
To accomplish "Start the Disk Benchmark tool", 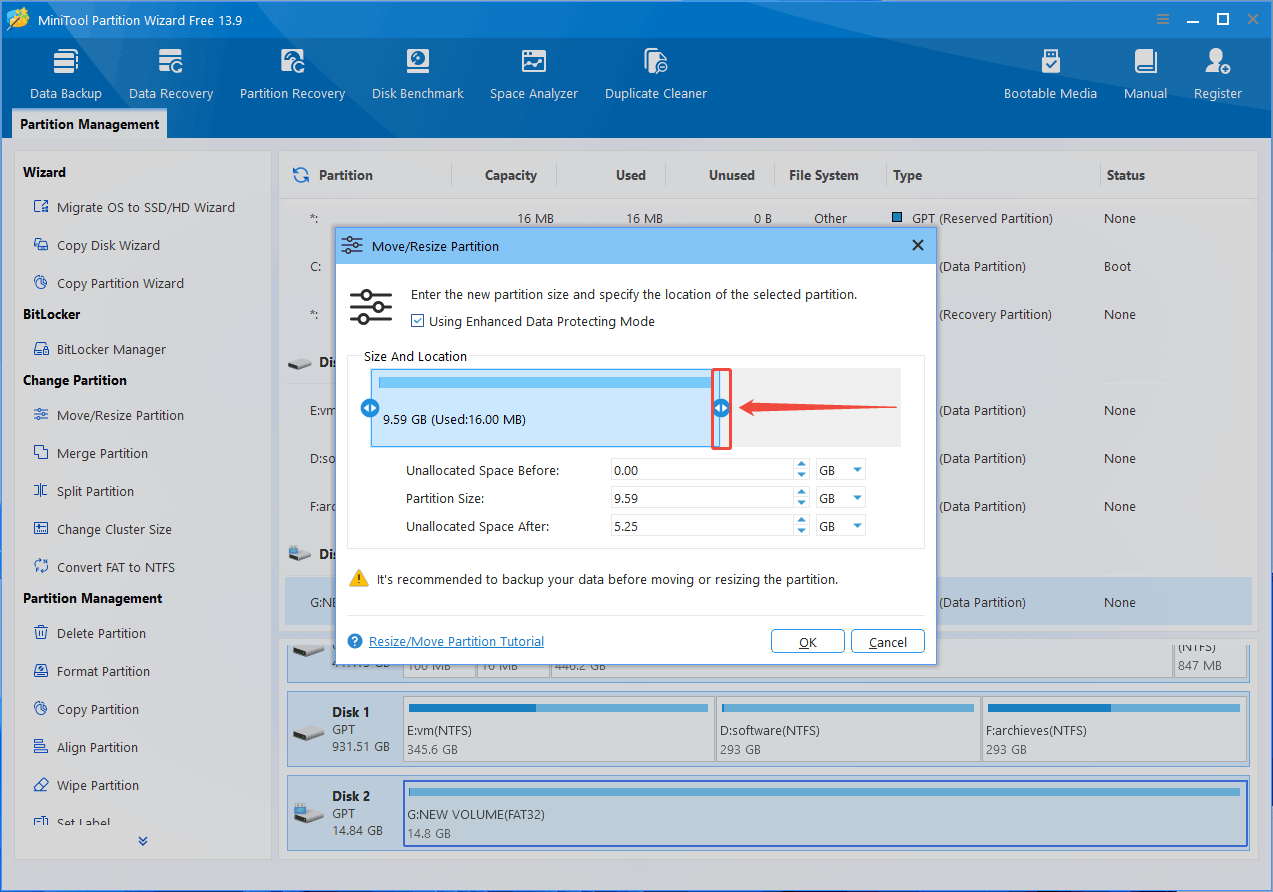I will click(417, 74).
